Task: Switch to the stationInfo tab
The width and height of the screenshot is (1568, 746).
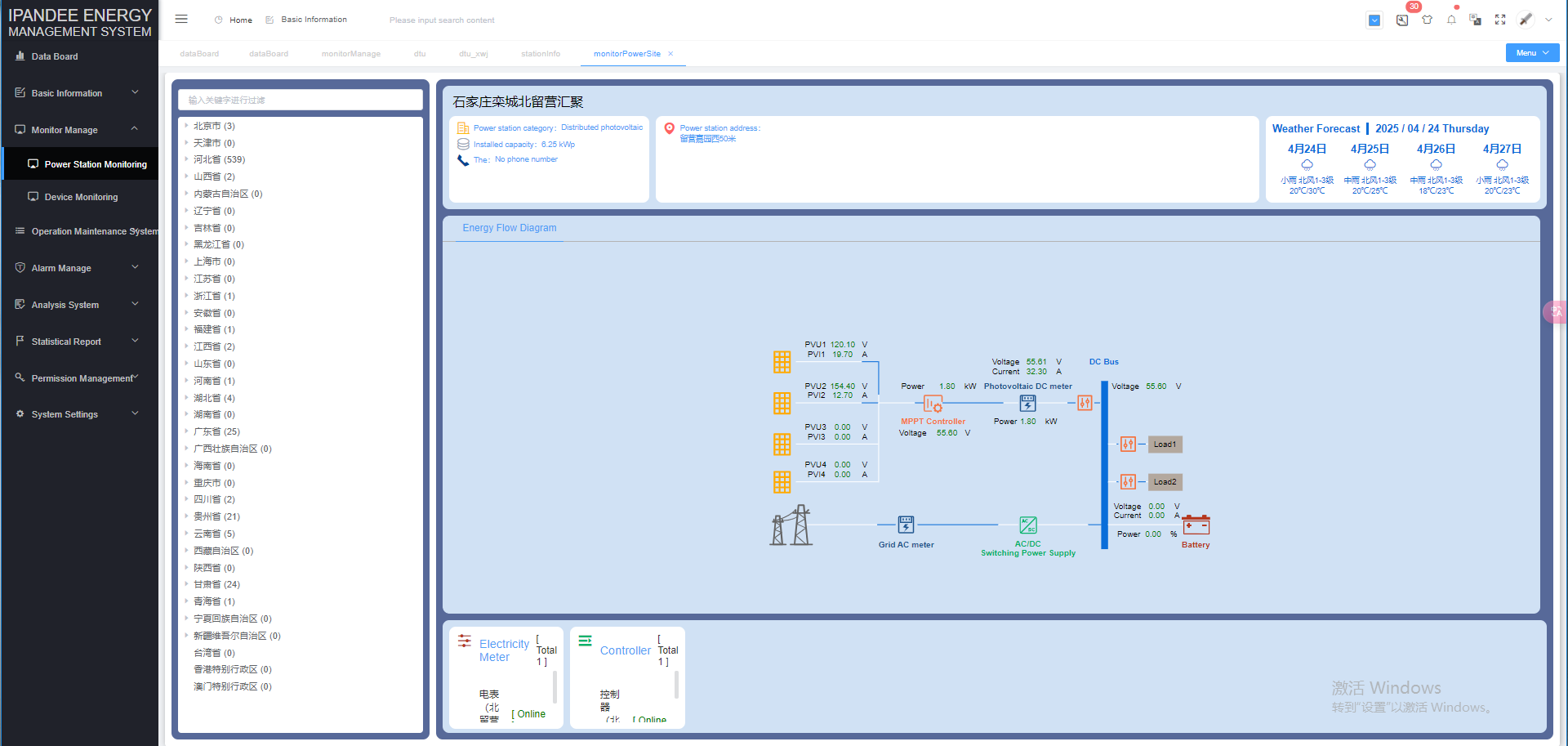Action: point(541,54)
